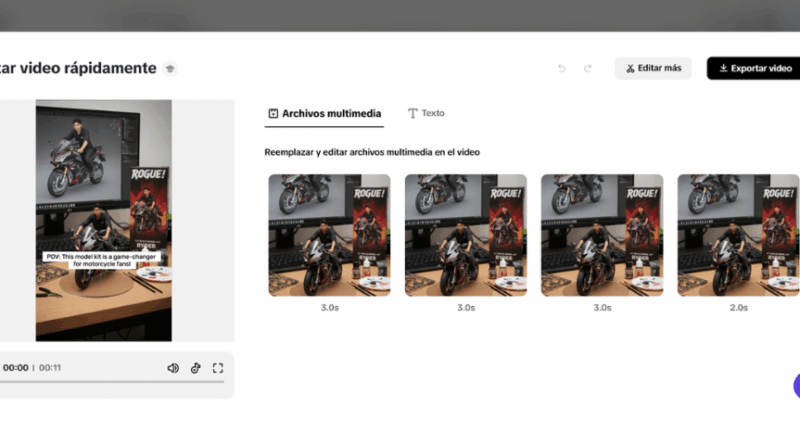Select the third 3.0s media clip thumbnail

coord(602,235)
